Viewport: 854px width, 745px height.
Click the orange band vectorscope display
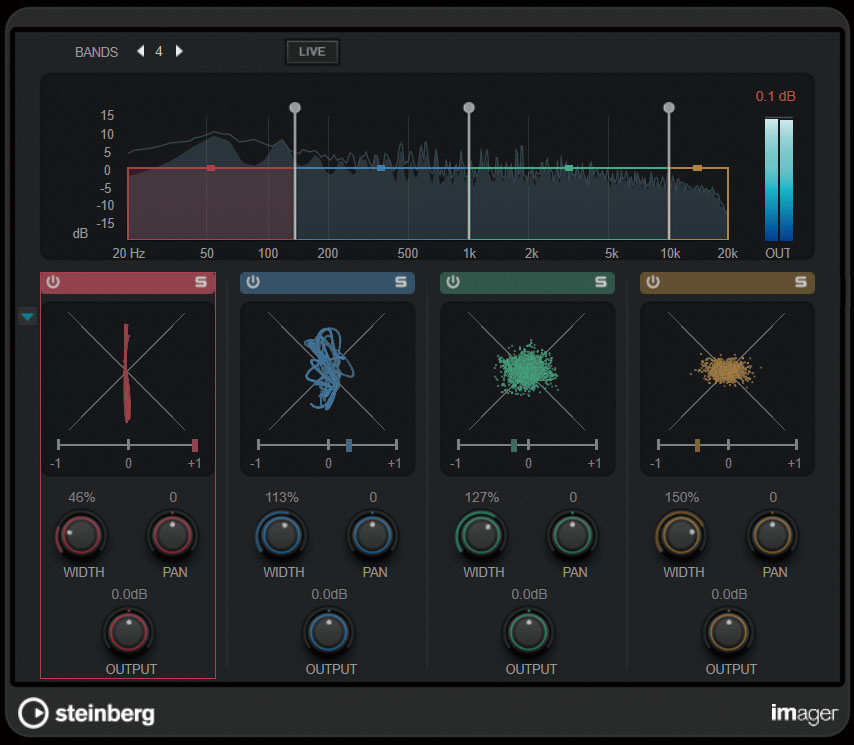[727, 371]
